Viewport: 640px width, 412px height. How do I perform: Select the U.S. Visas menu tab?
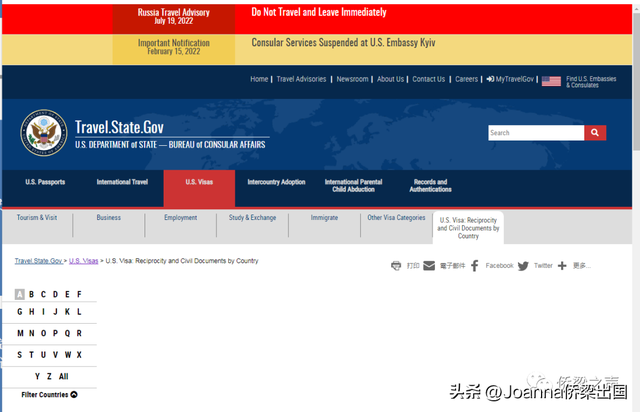[199, 188]
